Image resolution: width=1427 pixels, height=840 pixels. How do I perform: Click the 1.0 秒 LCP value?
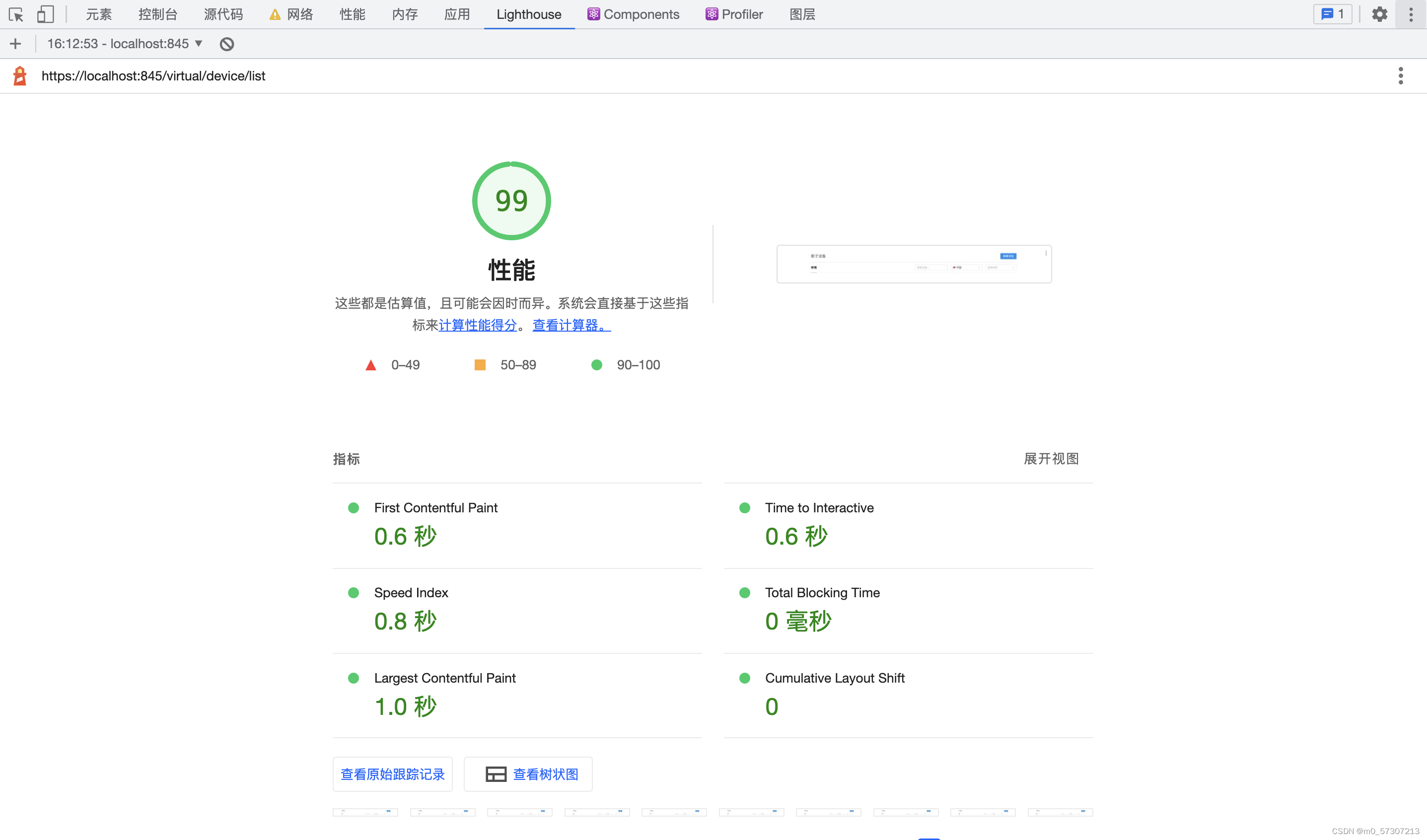tap(405, 706)
